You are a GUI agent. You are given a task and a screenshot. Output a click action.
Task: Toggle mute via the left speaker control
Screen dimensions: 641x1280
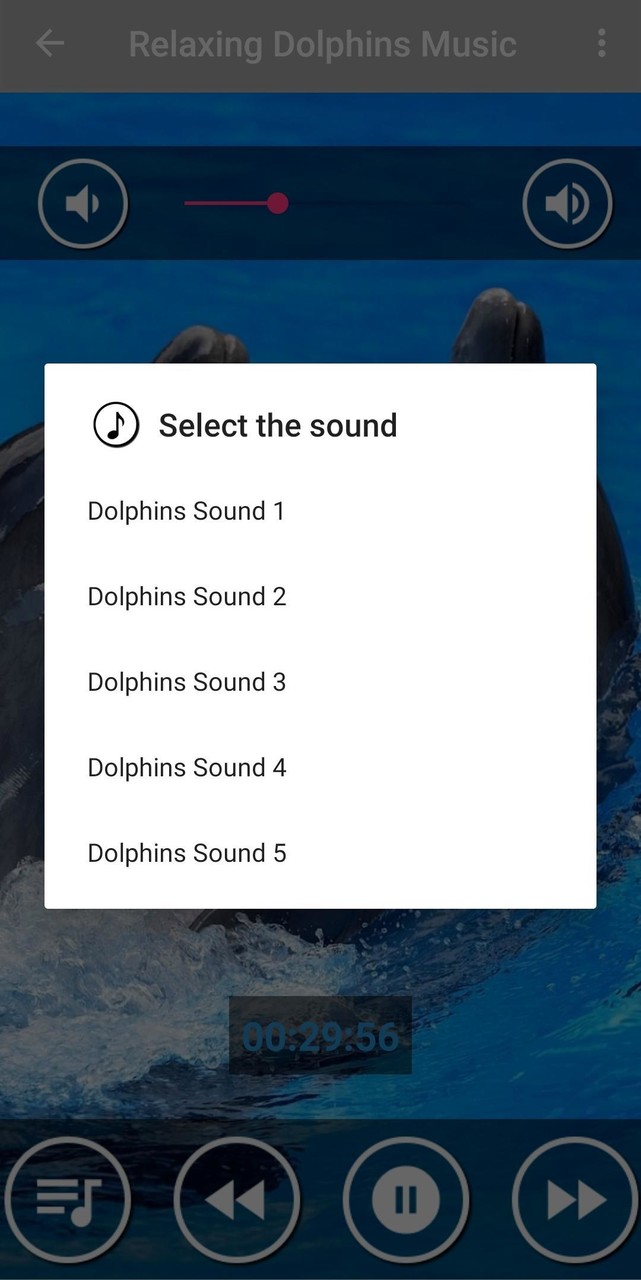coord(83,202)
